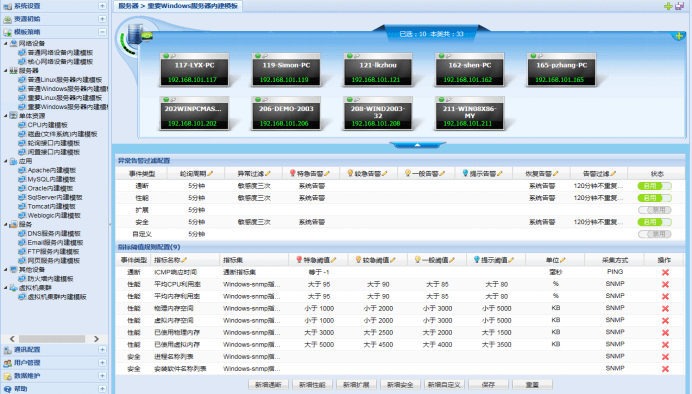The height and width of the screenshot is (394, 692).
Task: Edit the 特急告警 column pencil icon
Action: click(327, 174)
